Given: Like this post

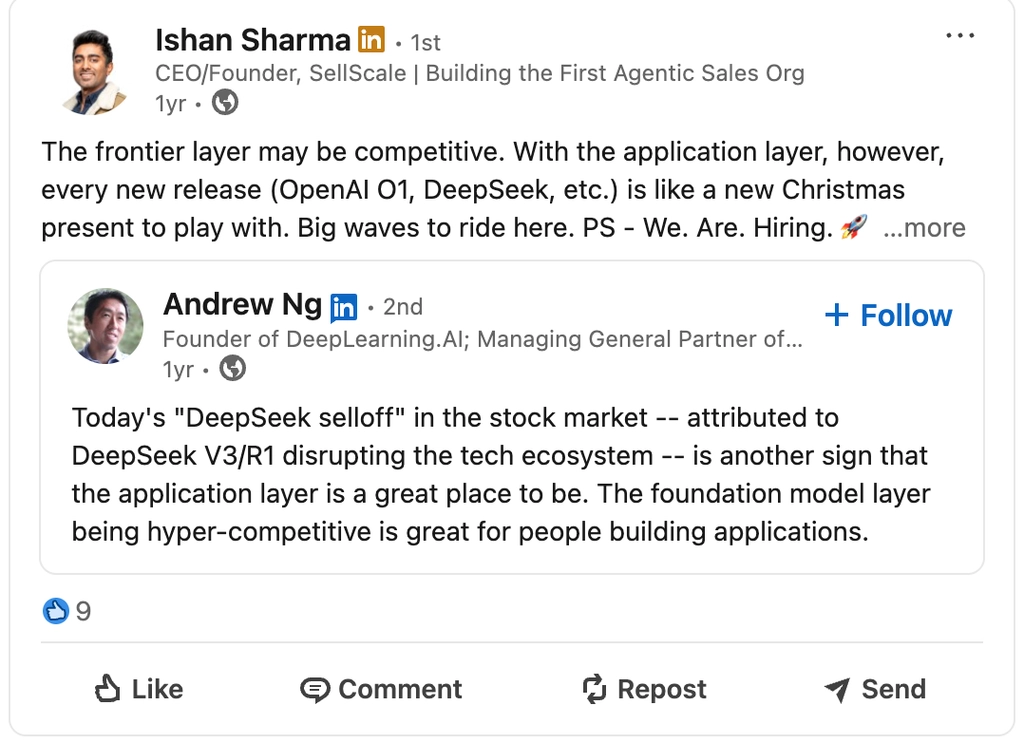Looking at the screenshot, I should coord(138,689).
